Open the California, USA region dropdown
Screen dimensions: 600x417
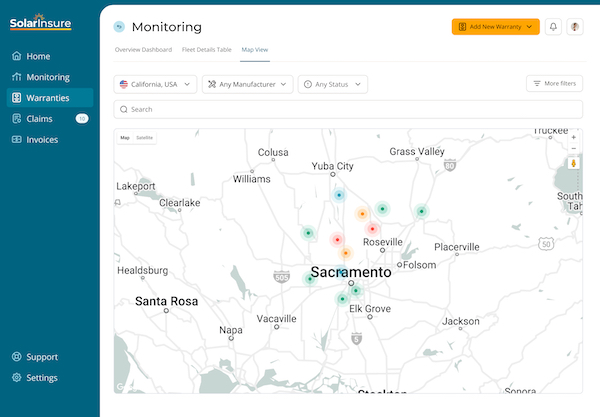pos(155,85)
